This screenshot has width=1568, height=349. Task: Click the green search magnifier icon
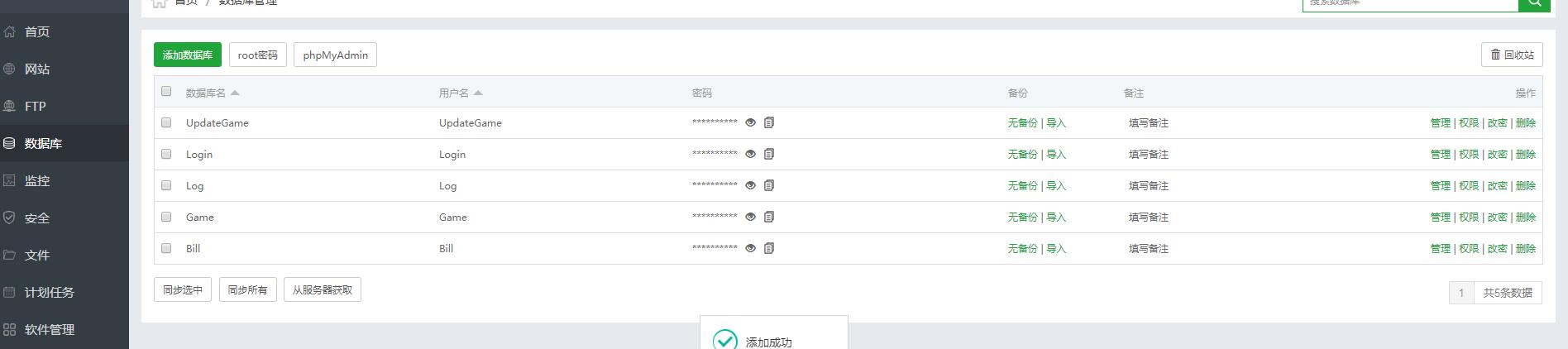click(1533, 3)
